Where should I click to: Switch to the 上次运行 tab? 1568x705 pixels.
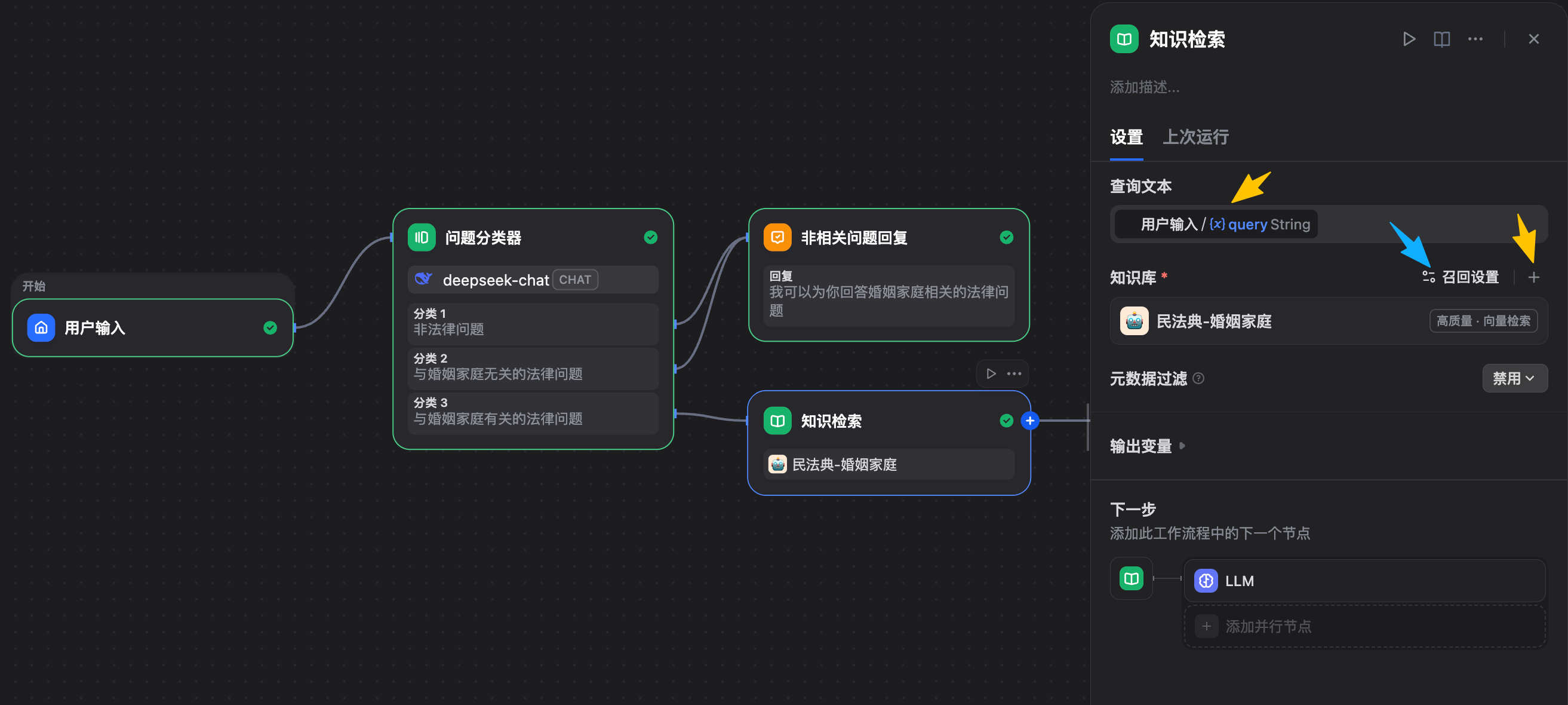click(x=1195, y=137)
